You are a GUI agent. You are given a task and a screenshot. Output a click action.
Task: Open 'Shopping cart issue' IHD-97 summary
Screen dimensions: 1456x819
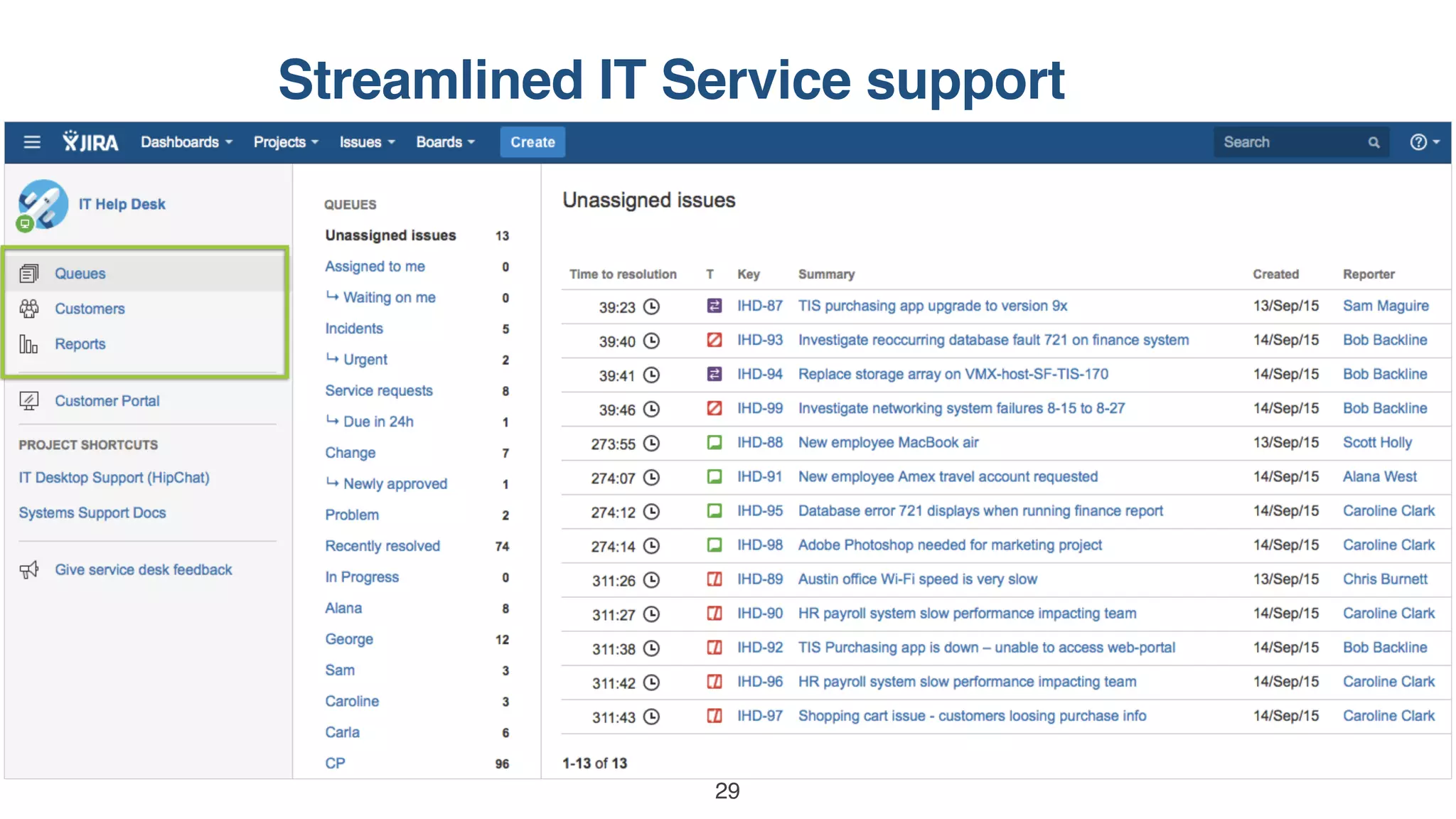pyautogui.click(x=972, y=716)
